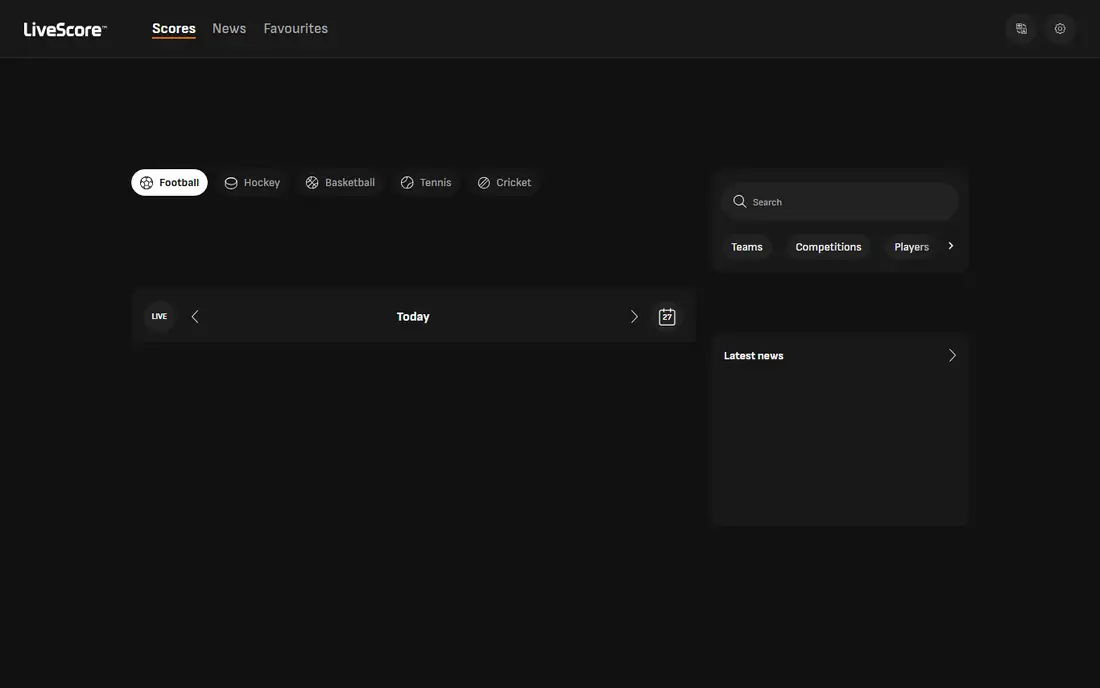Open the calendar date picker
This screenshot has width=1100, height=688.
[667, 317]
